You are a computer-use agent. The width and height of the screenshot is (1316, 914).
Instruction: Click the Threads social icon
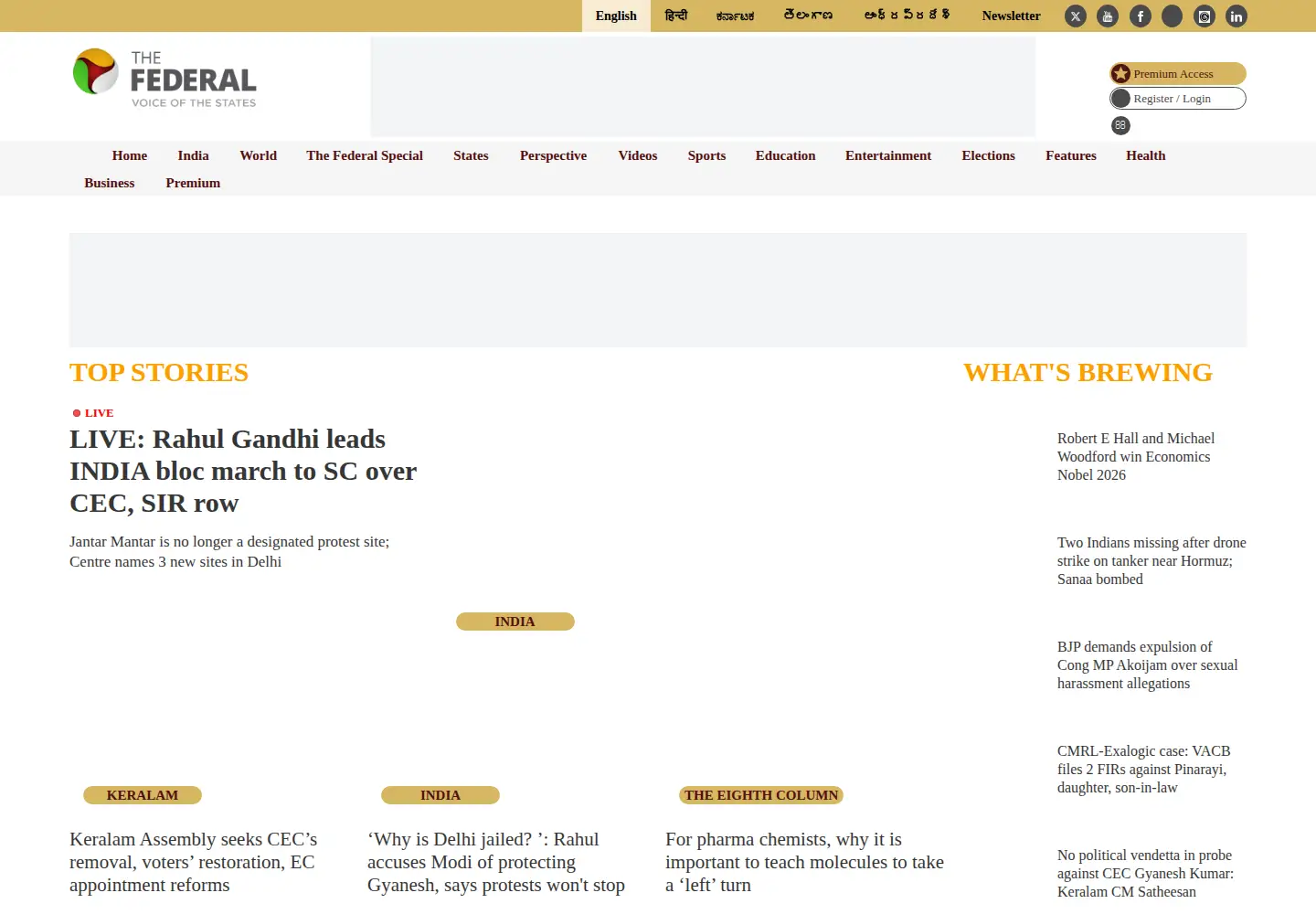1205,16
